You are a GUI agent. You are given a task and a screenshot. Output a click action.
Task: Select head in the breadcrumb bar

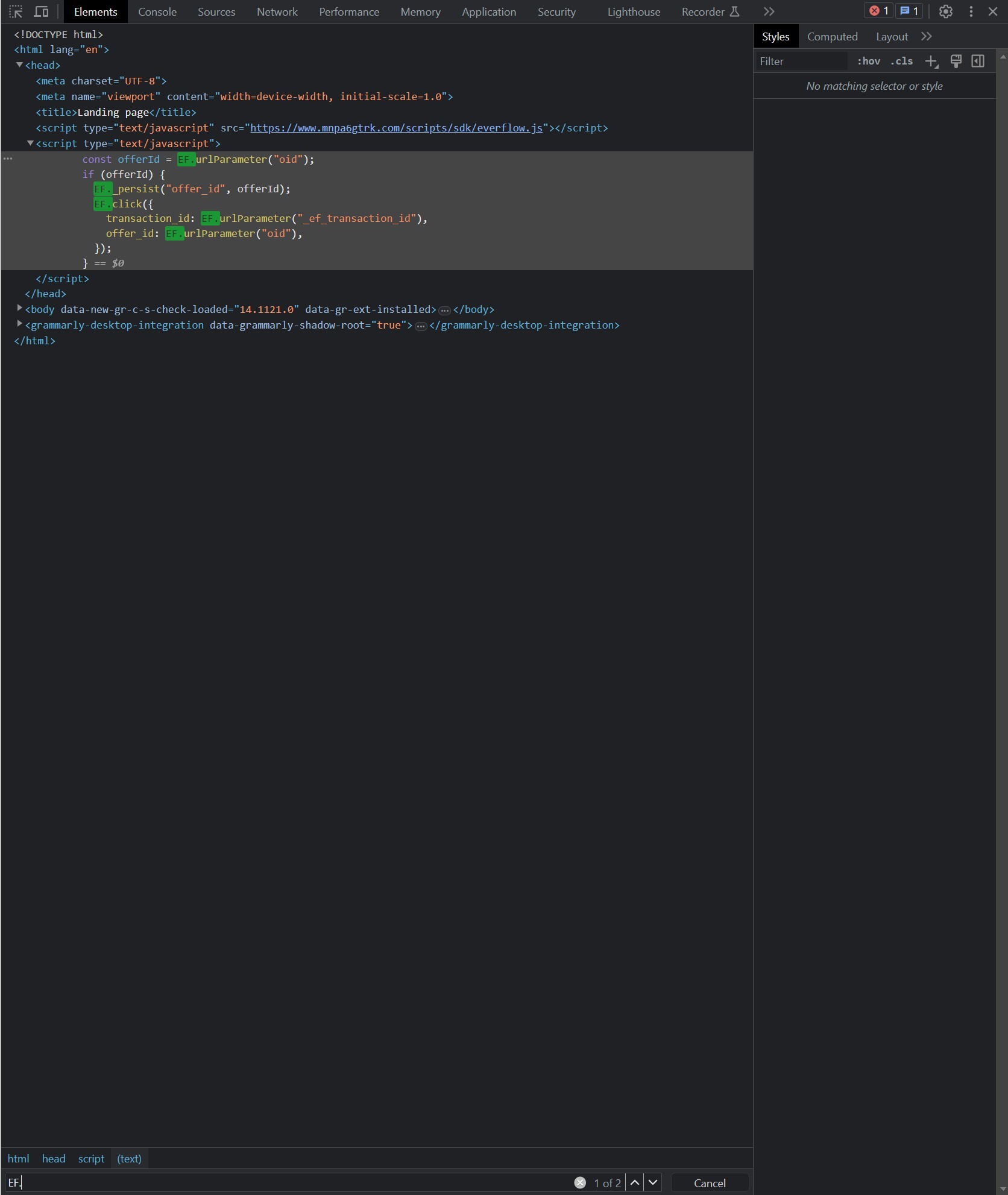point(54,1158)
